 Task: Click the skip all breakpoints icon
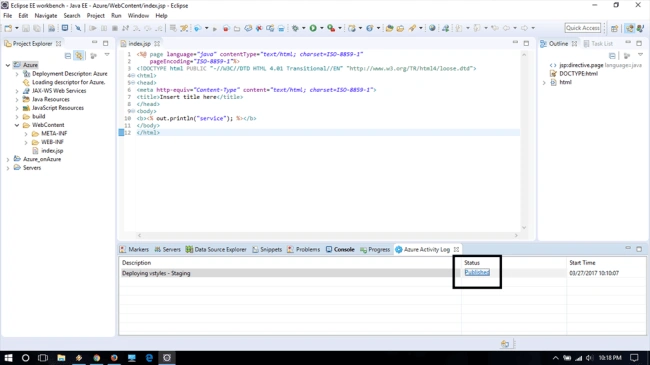click(x=78, y=28)
